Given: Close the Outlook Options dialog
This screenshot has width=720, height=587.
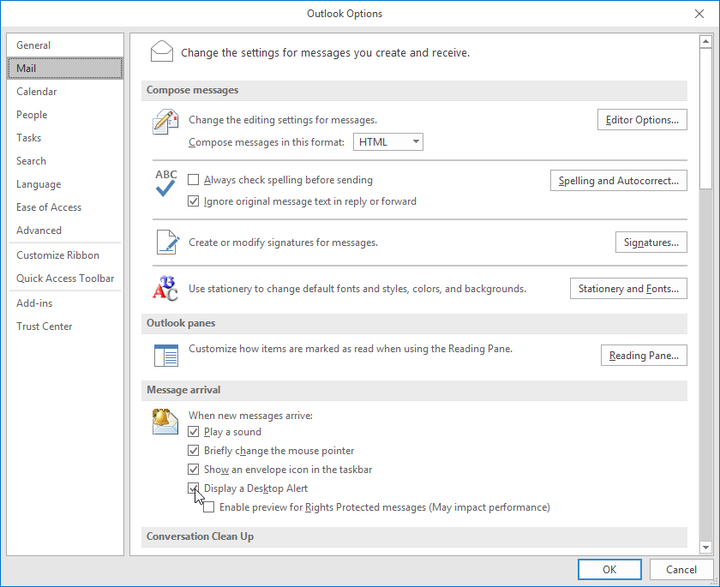Looking at the screenshot, I should tap(699, 14).
